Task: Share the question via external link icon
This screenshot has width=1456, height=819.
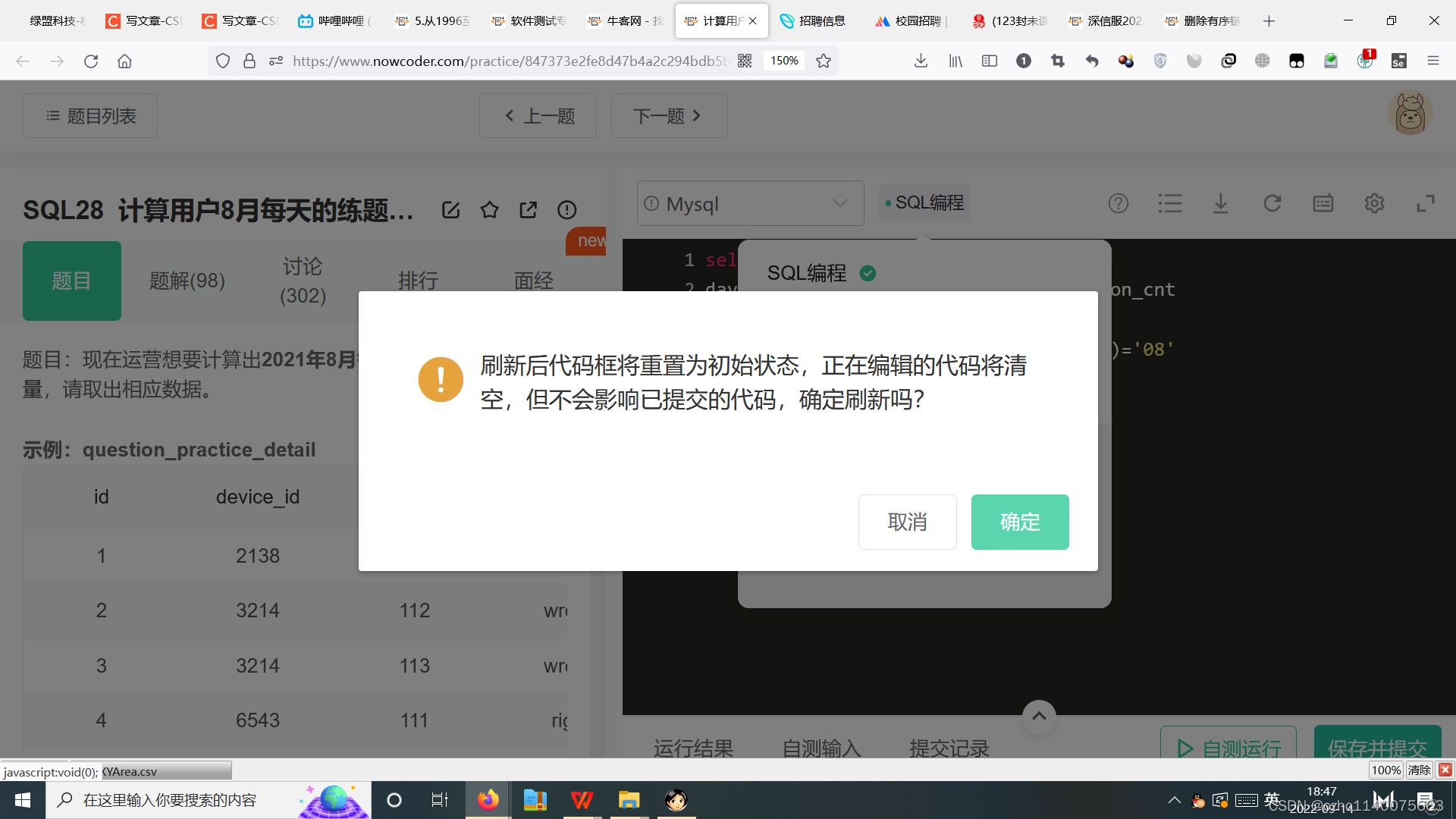Action: pyautogui.click(x=528, y=210)
